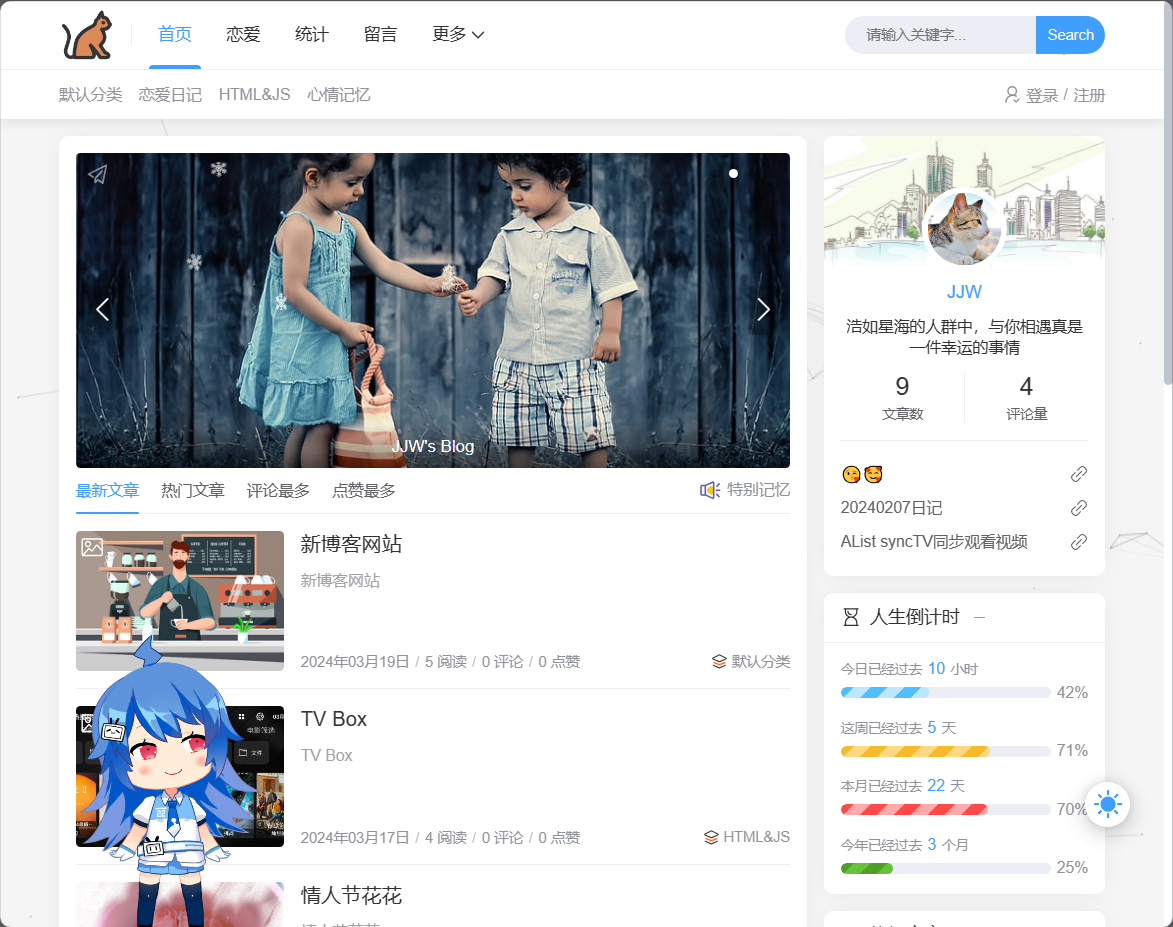Click the 2024年03月17日 article date
The width and height of the screenshot is (1173, 927).
point(355,838)
